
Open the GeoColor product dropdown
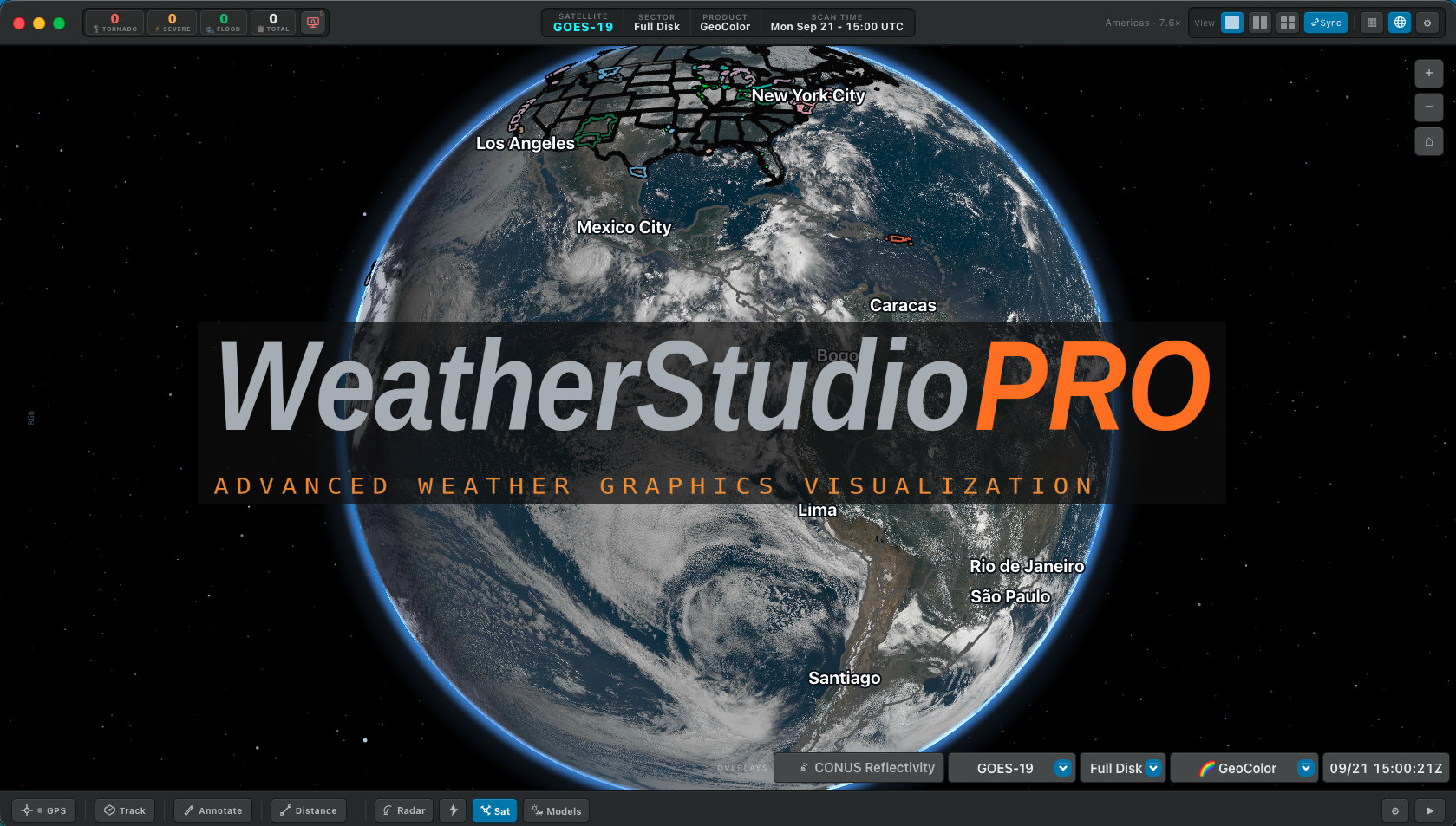pyautogui.click(x=1244, y=768)
